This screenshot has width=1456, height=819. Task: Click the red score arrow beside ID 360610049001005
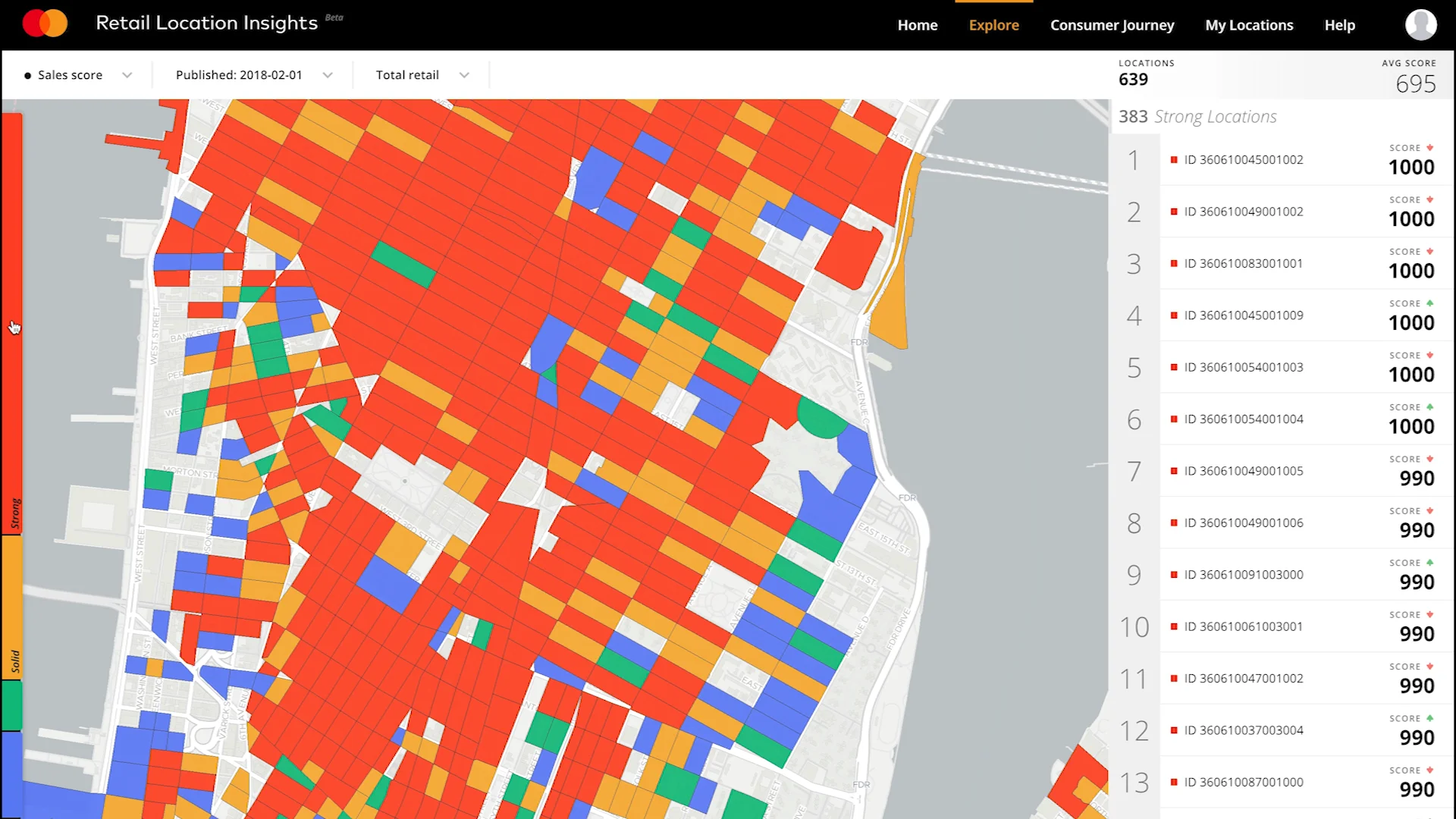click(x=1429, y=459)
